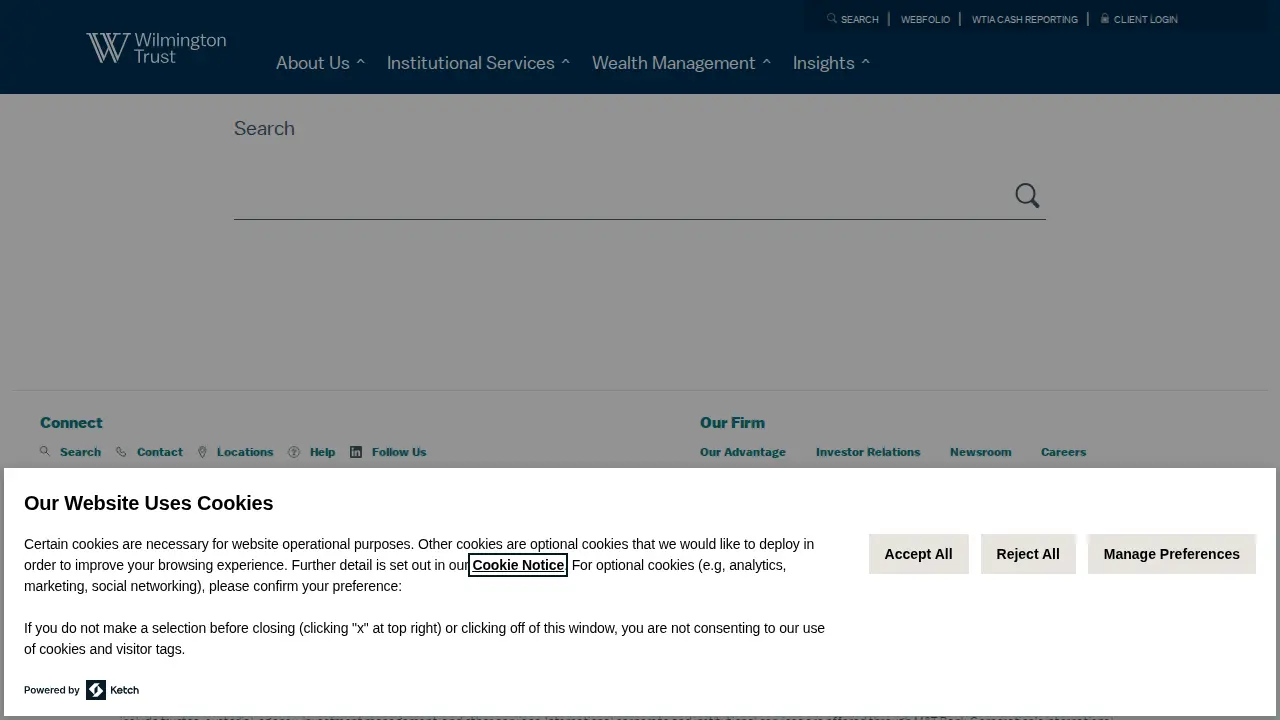
Task: Click the footer Search magnifier icon
Action: tap(45, 452)
